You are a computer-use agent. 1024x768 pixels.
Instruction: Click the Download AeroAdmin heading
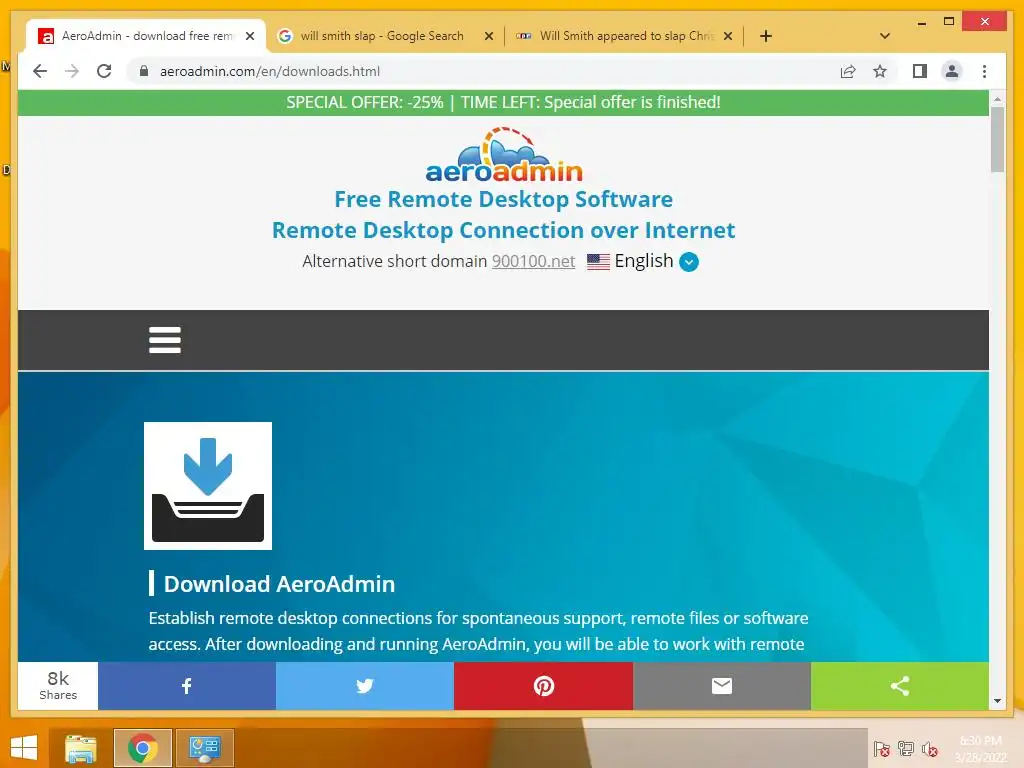[280, 584]
